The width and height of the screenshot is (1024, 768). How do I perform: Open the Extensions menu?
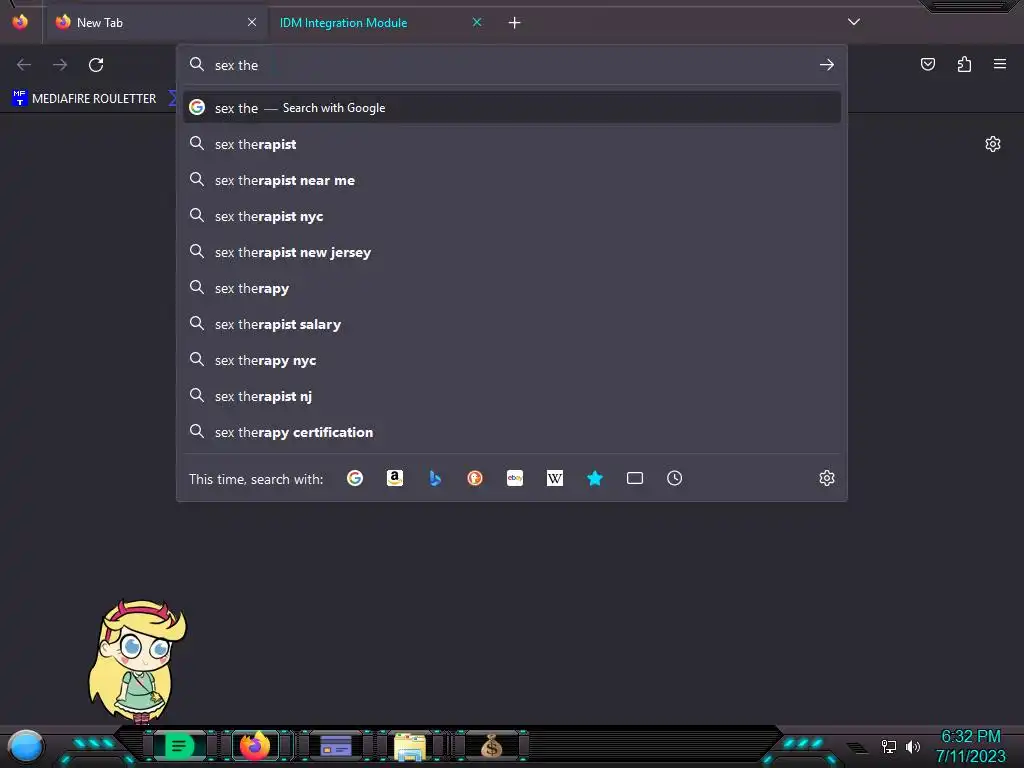(x=964, y=64)
